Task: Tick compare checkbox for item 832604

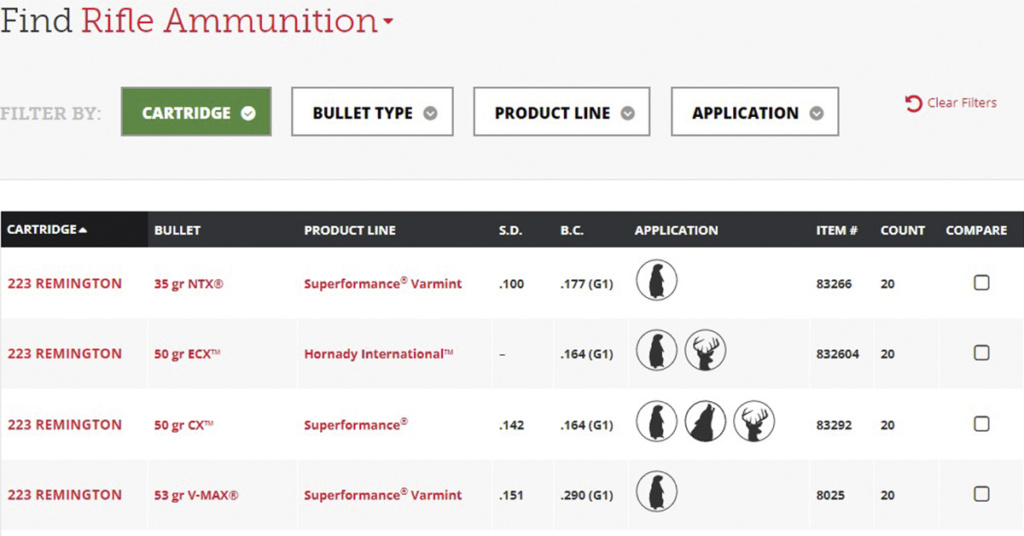Action: coord(981,353)
